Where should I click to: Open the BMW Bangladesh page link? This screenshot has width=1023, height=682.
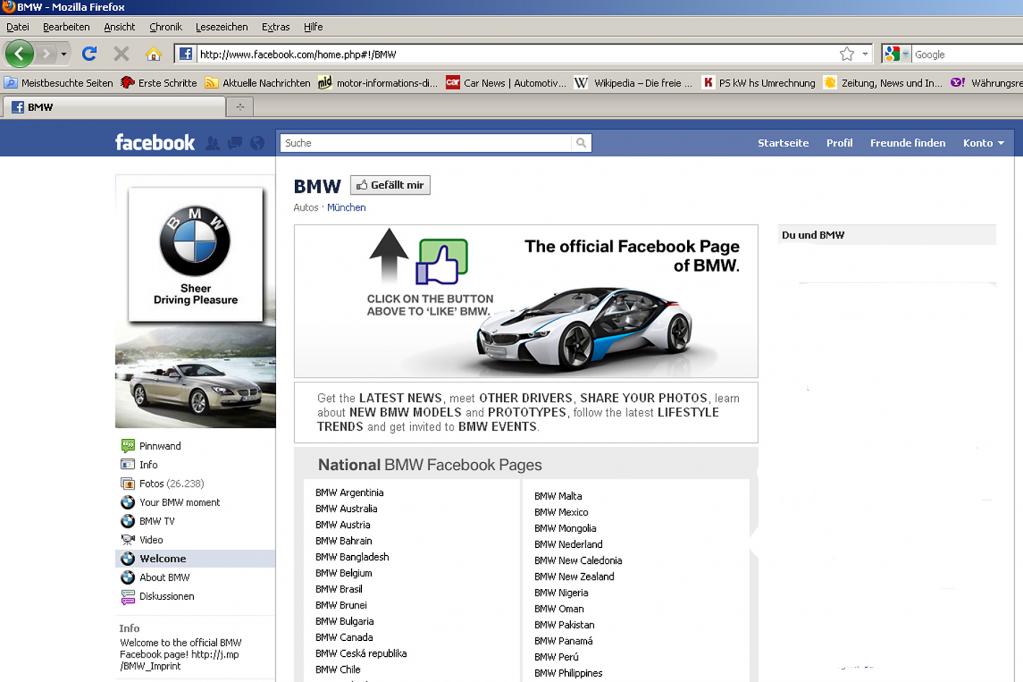(x=352, y=557)
